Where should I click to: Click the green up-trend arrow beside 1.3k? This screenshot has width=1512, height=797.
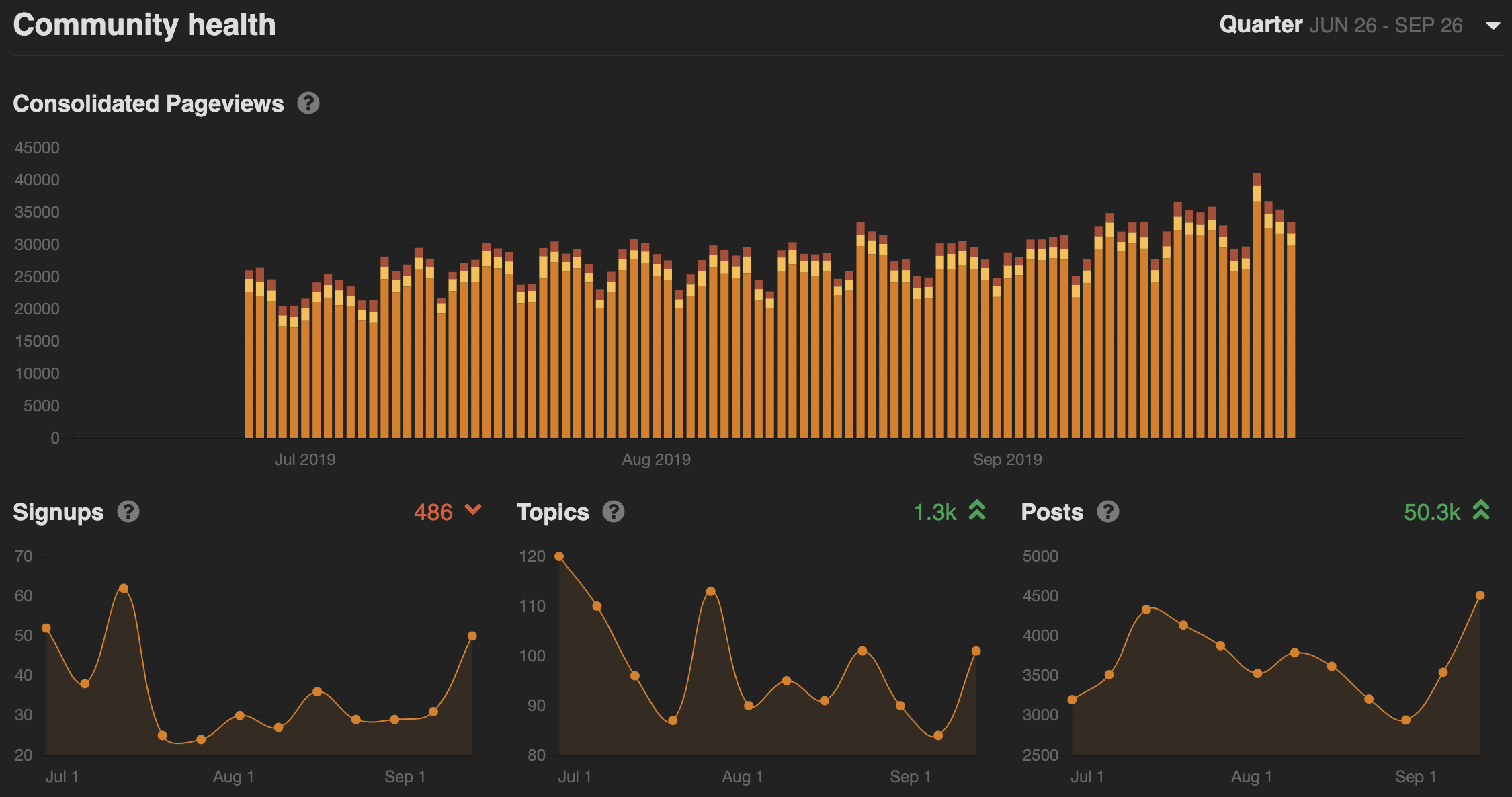click(977, 510)
